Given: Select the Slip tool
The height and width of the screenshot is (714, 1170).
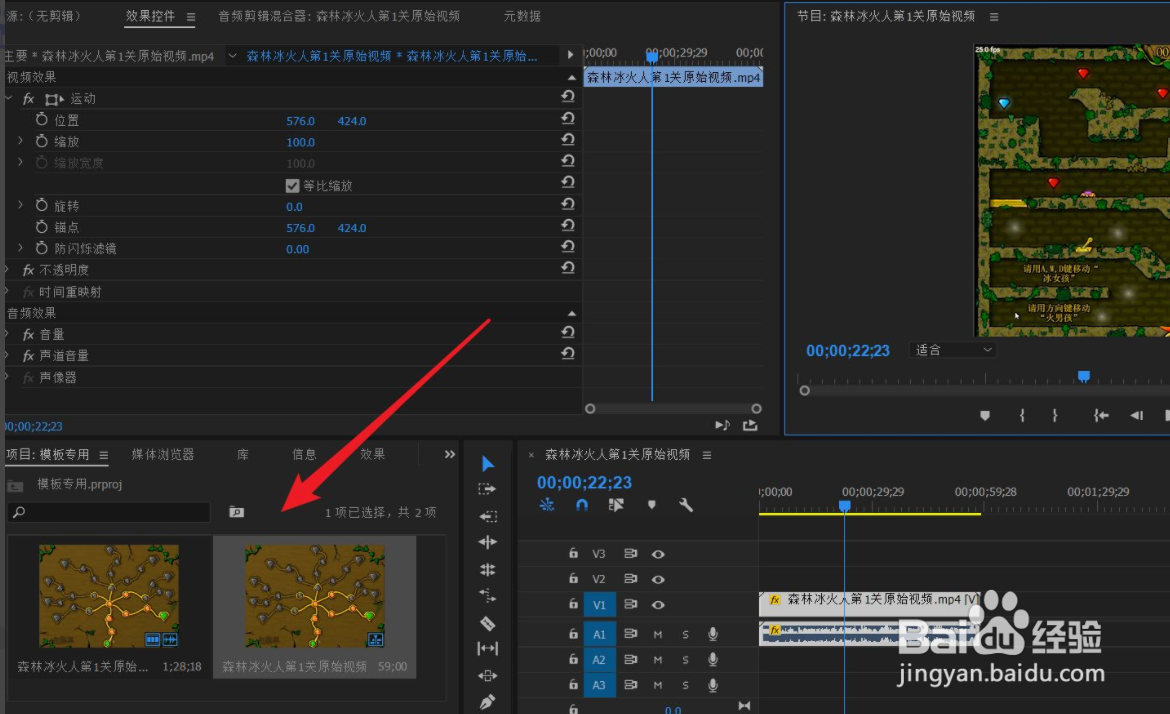Looking at the screenshot, I should pyautogui.click(x=487, y=649).
